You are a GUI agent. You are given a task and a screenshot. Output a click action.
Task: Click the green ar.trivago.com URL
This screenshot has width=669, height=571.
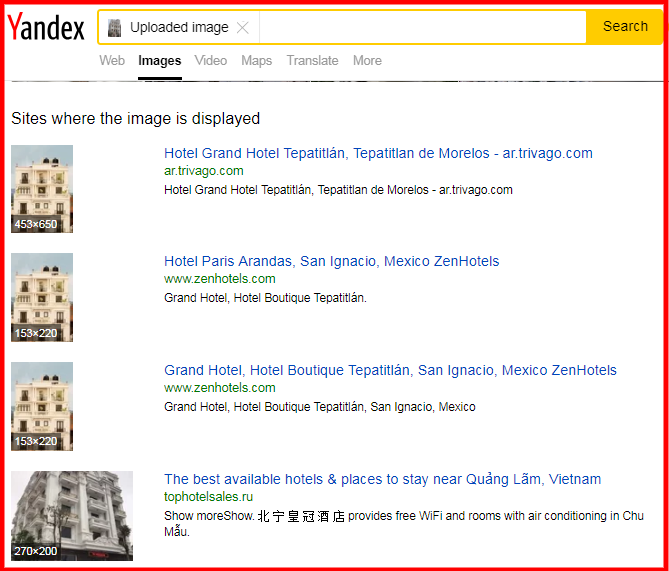point(204,171)
